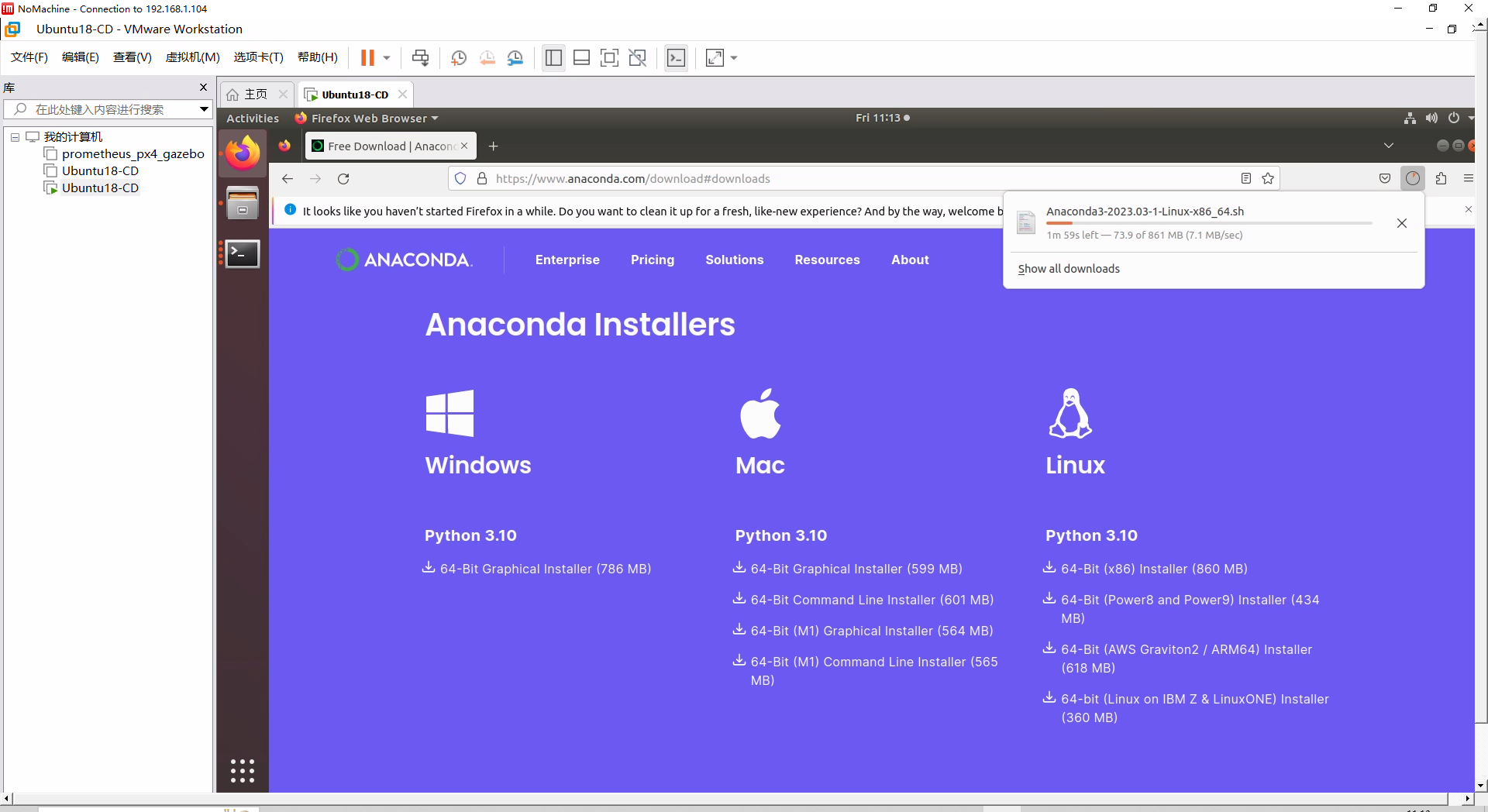This screenshot has width=1488, height=812.
Task: Open the volume indicator icon
Action: click(1431, 119)
